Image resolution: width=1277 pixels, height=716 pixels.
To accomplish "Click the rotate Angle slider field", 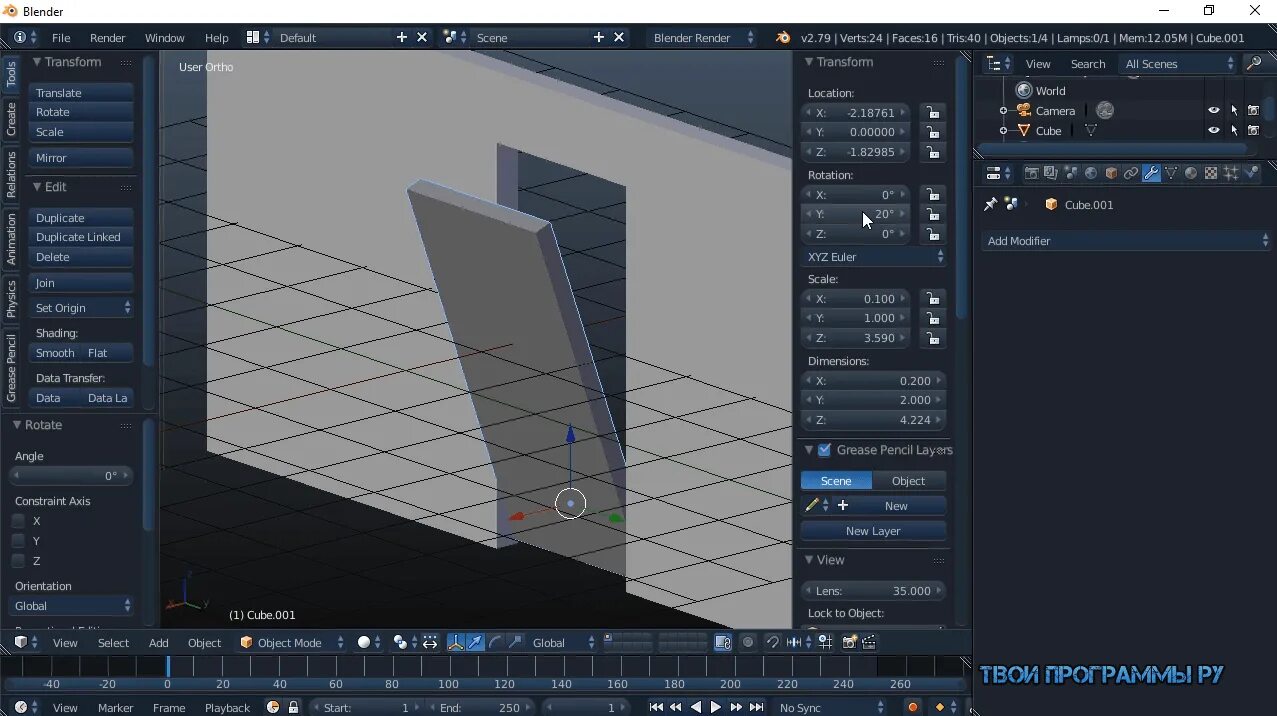I will (x=72, y=476).
